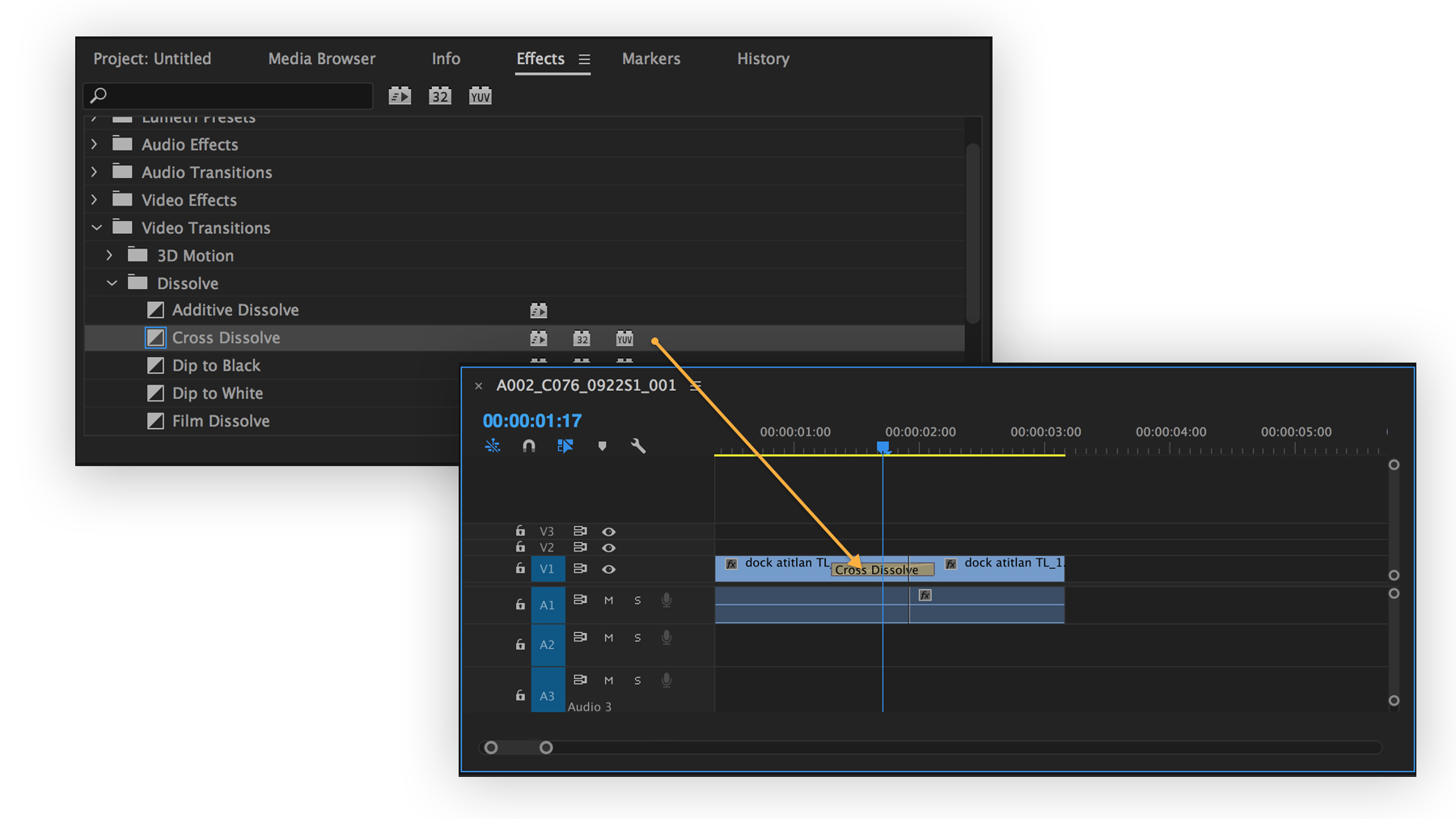Open Timeline Display Settings wrench icon
Image resolution: width=1456 pixels, height=819 pixels.
click(638, 446)
